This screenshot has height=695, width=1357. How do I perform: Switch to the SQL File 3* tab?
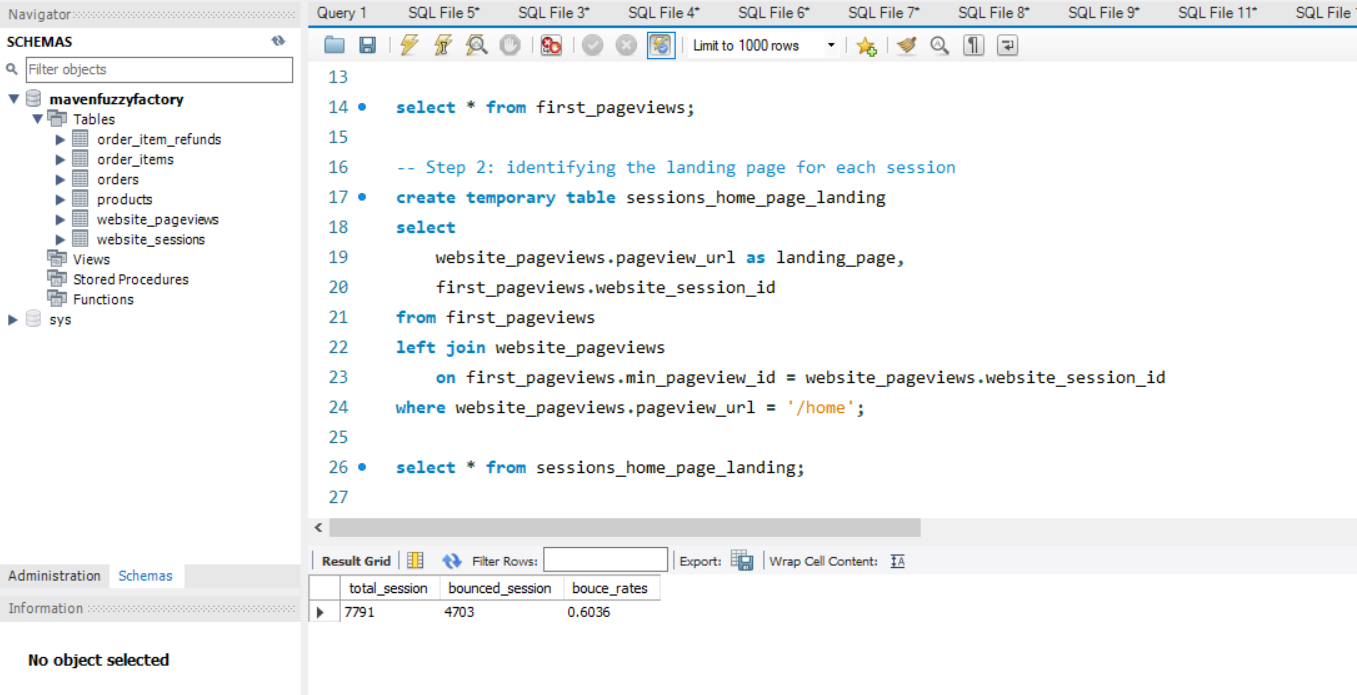click(554, 12)
